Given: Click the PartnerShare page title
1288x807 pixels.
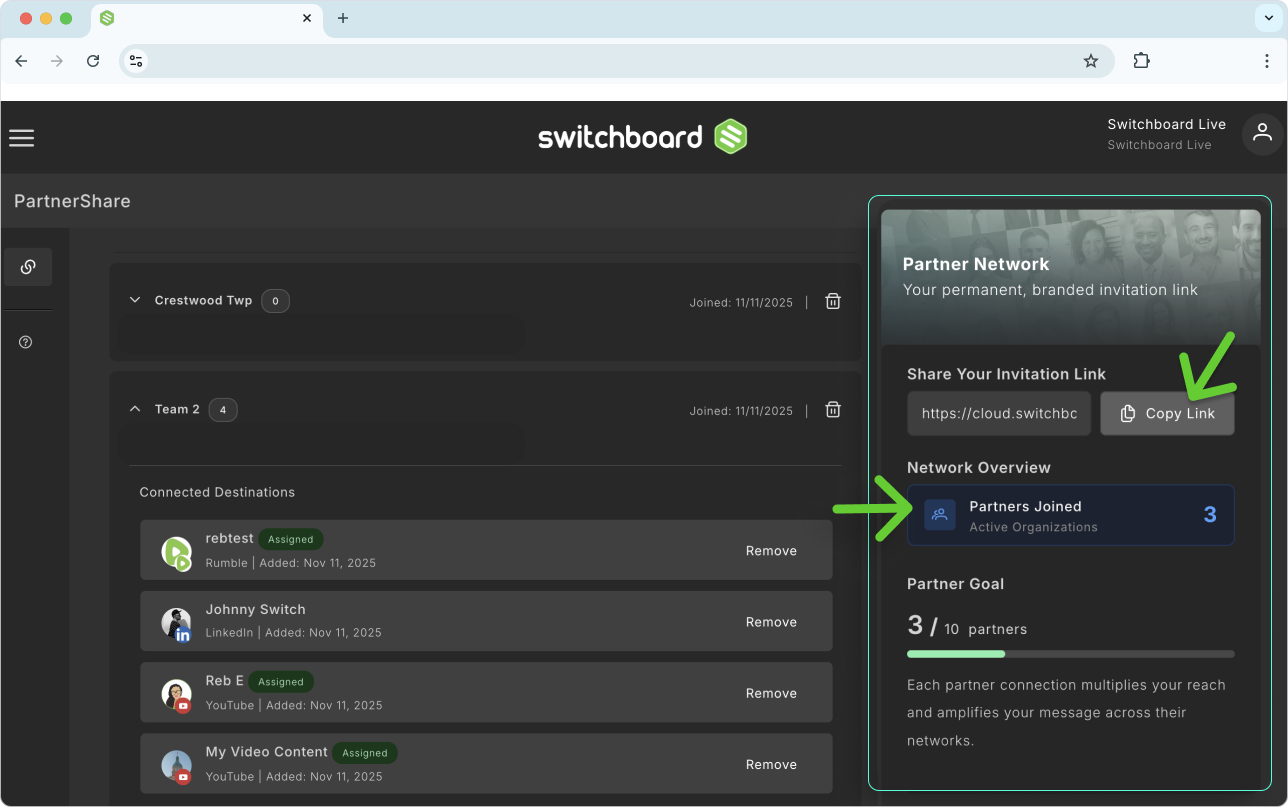Looking at the screenshot, I should pos(72,201).
